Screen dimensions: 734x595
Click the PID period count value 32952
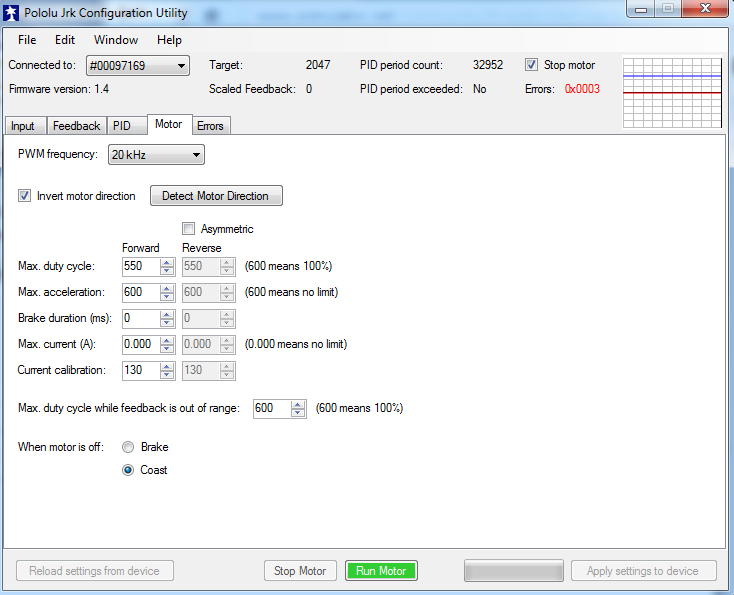tap(488, 65)
